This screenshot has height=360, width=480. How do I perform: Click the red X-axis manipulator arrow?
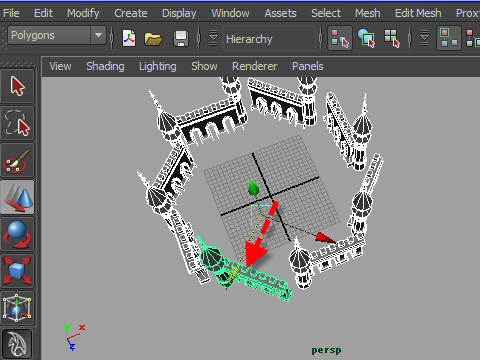click(x=325, y=237)
